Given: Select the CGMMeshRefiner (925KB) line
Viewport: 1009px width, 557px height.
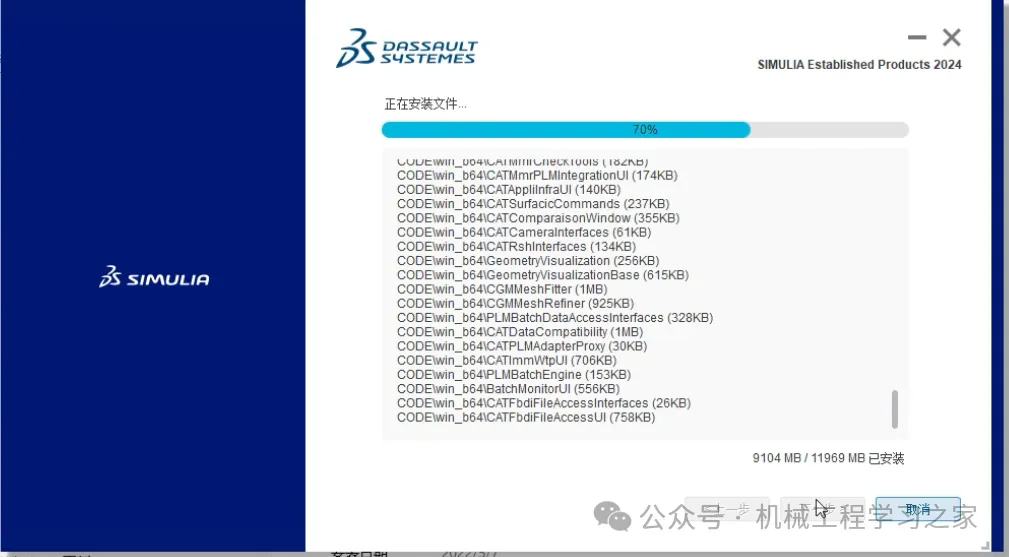Looking at the screenshot, I should (x=515, y=304).
